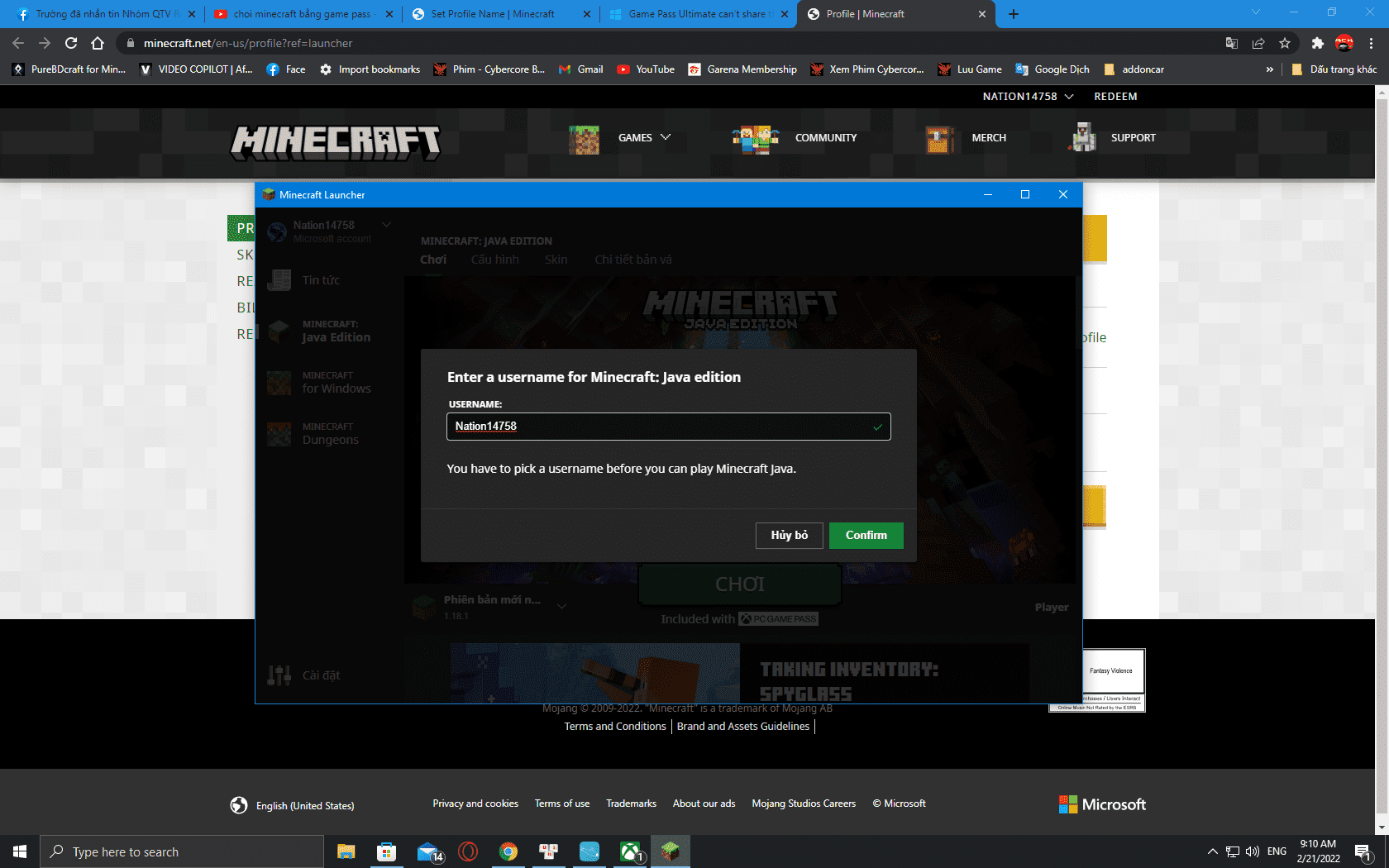The image size is (1389, 868).
Task: Open Brand and Assets Guidelines link
Action: coord(743,727)
